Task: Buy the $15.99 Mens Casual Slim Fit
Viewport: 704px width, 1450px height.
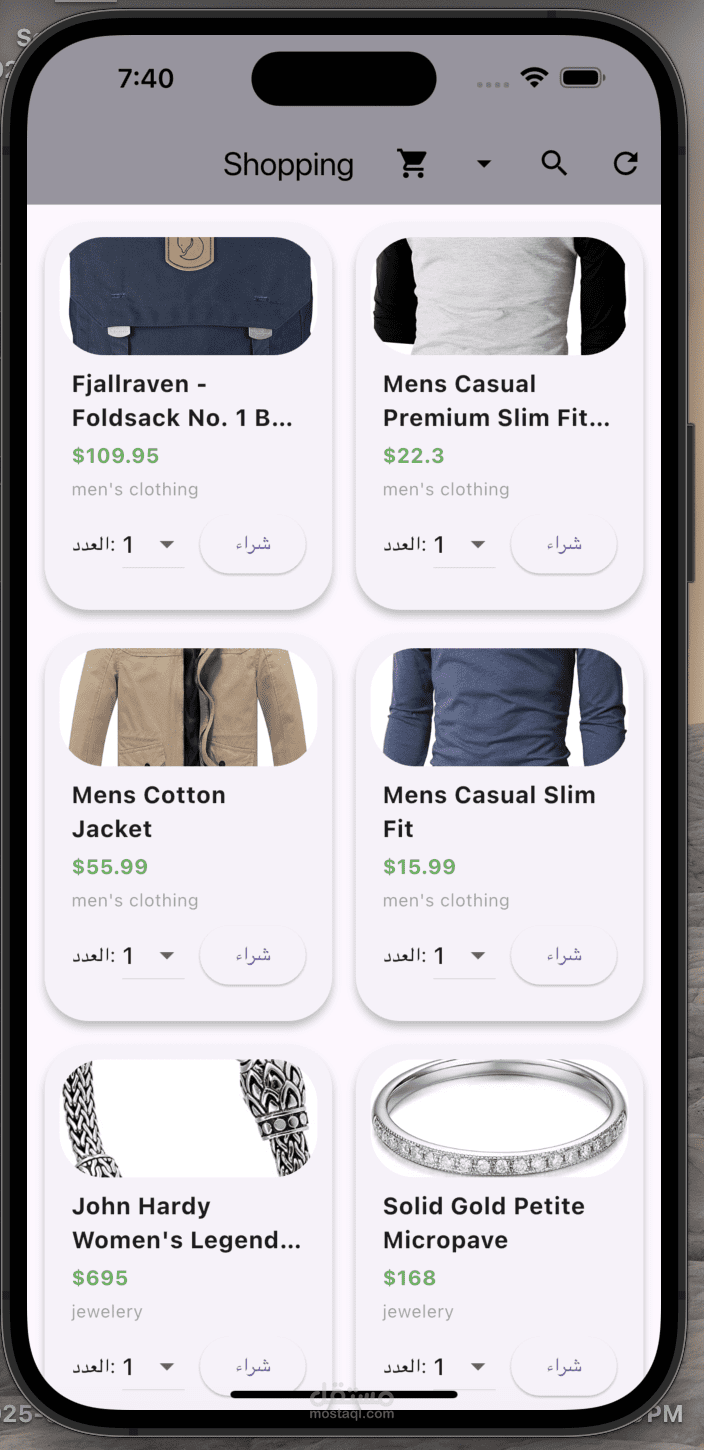Action: (x=564, y=956)
